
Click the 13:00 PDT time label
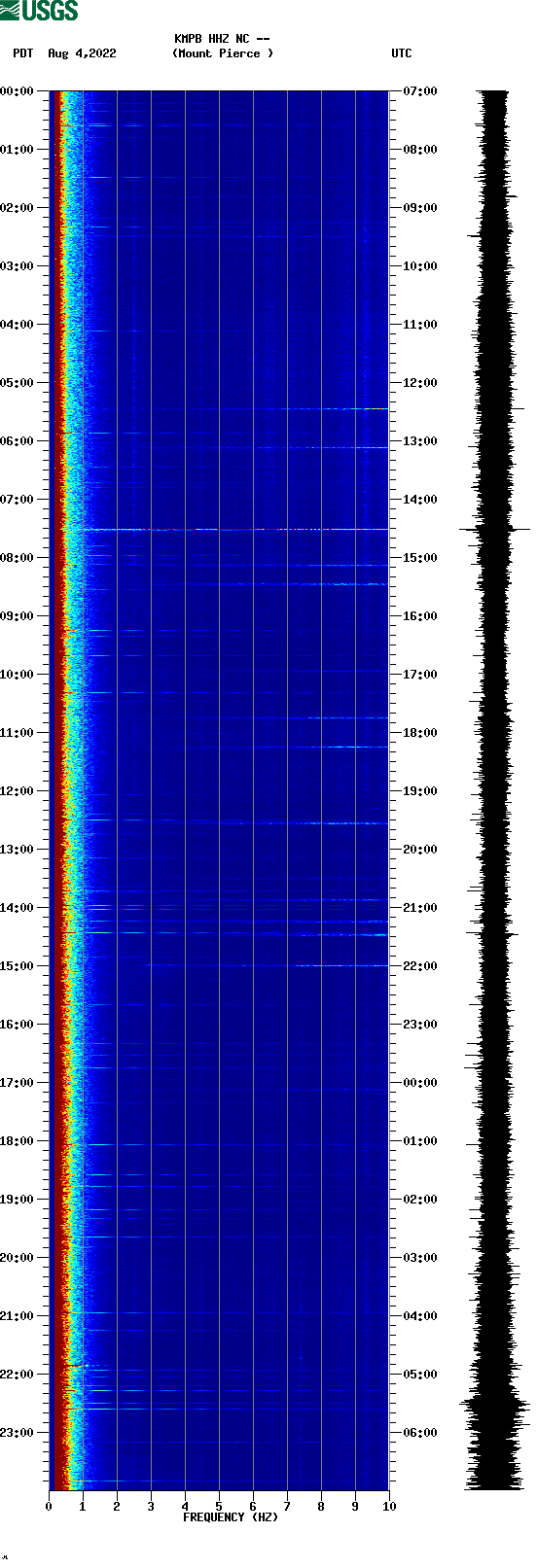(x=18, y=850)
